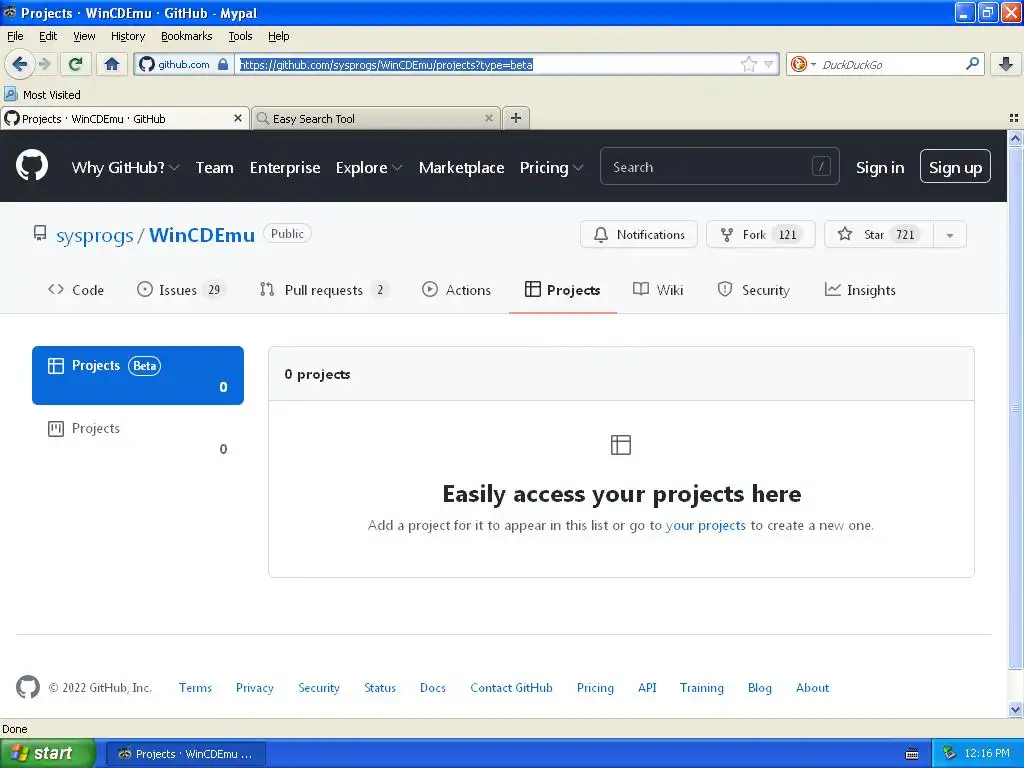The width and height of the screenshot is (1024, 768).
Task: Open the Bookmarks menu
Action: click(186, 36)
